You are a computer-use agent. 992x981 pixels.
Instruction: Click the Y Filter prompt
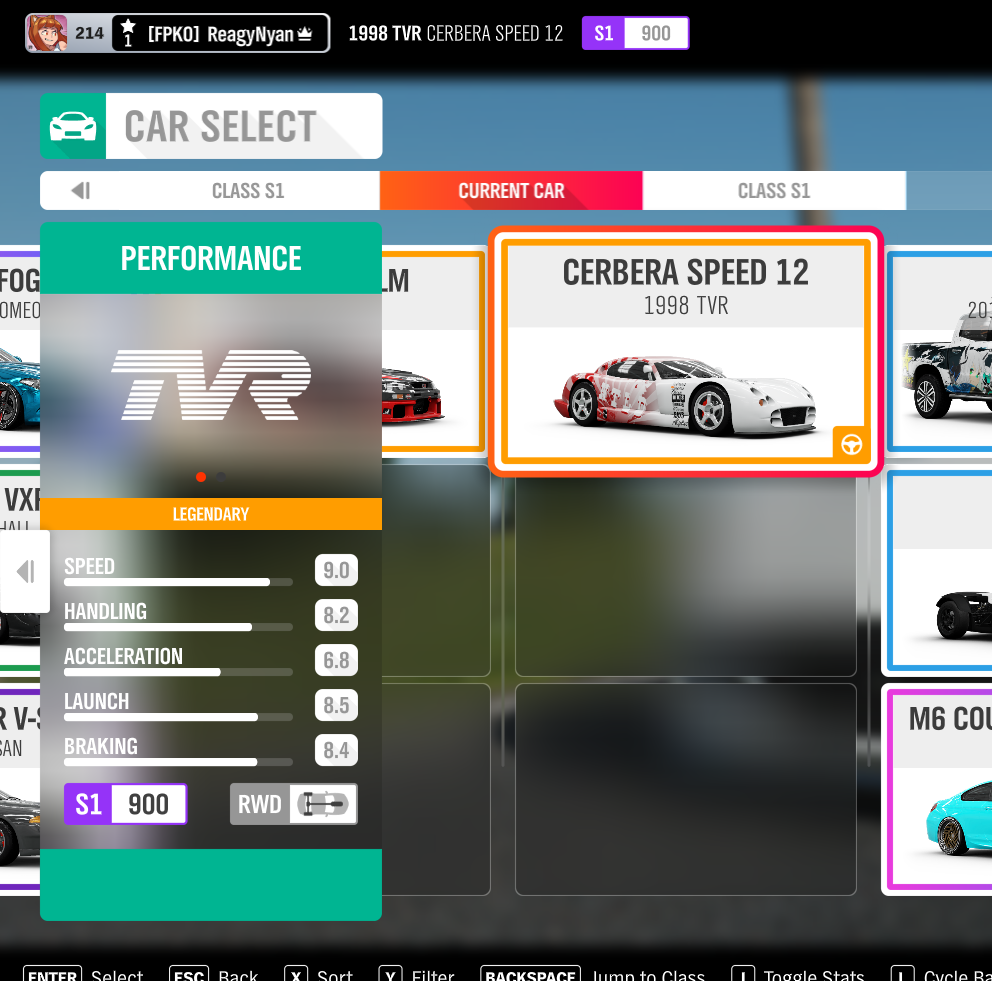pyautogui.click(x=416, y=973)
